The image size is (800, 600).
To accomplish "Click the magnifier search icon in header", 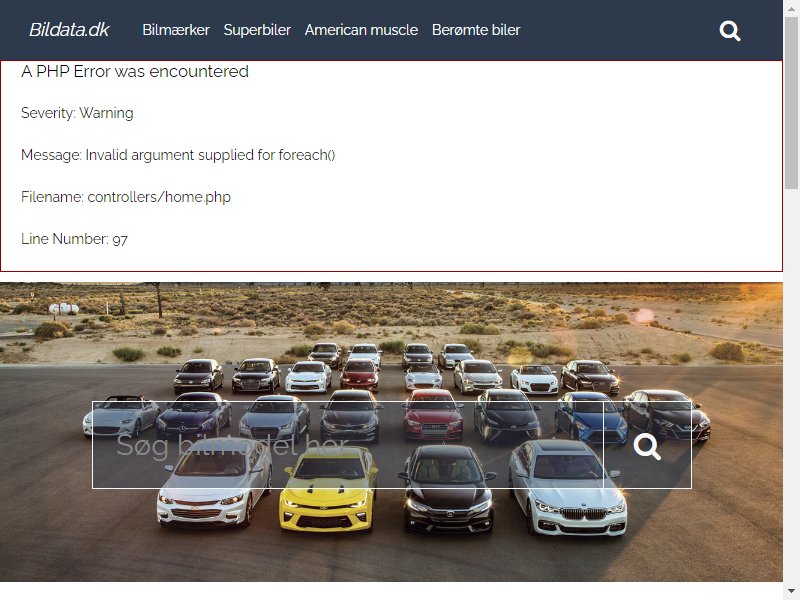I will (730, 31).
